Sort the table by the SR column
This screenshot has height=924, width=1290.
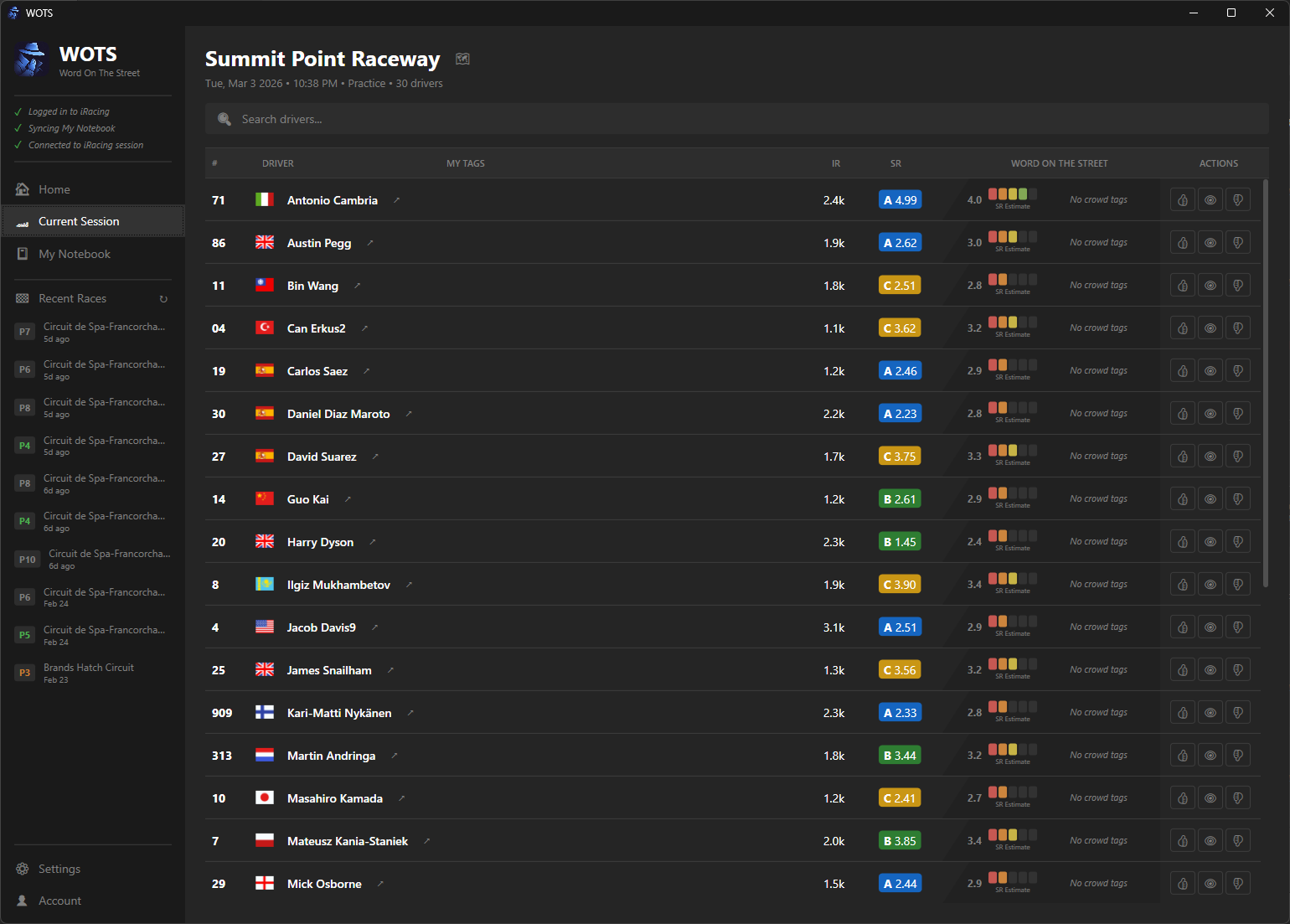(895, 163)
